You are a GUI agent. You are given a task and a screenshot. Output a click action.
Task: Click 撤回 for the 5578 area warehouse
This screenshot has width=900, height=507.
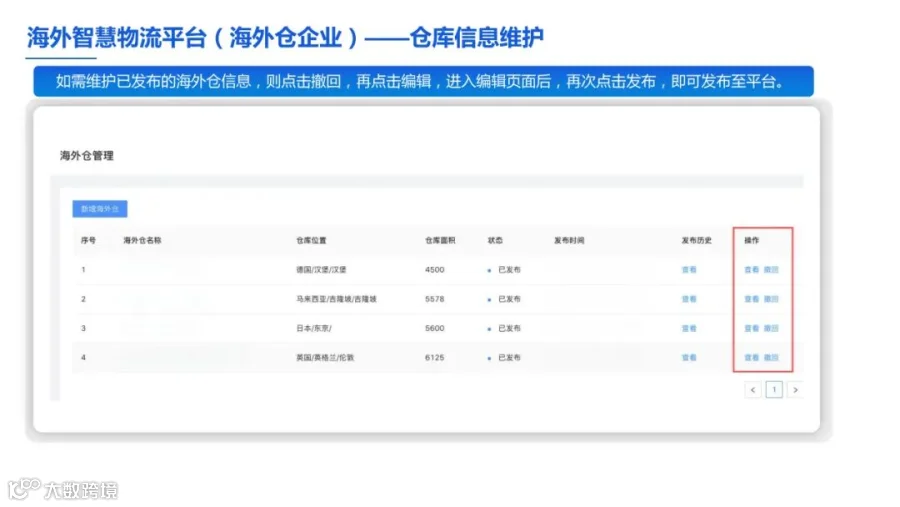pyautogui.click(x=771, y=299)
